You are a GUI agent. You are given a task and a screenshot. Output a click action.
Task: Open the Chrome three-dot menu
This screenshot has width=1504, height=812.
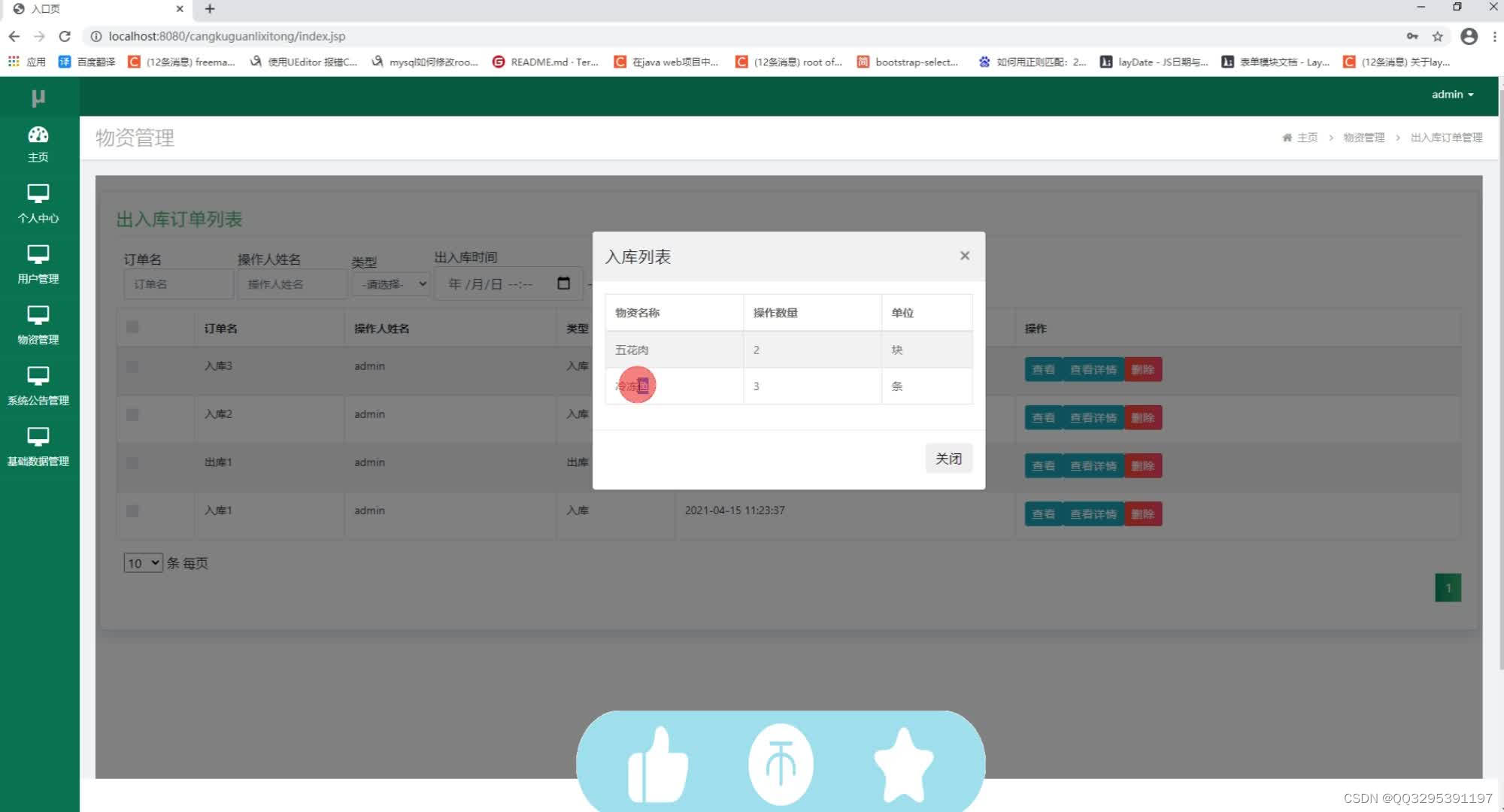tap(1494, 36)
